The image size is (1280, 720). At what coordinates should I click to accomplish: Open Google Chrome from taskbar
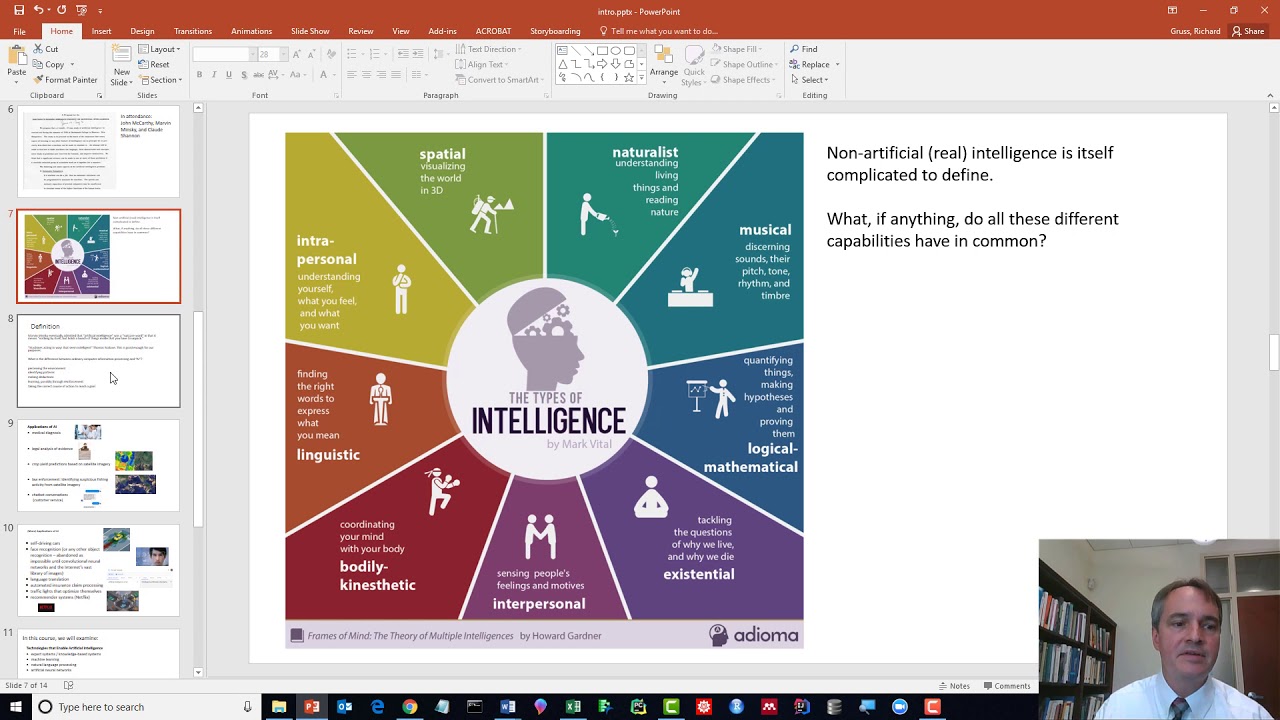point(410,707)
